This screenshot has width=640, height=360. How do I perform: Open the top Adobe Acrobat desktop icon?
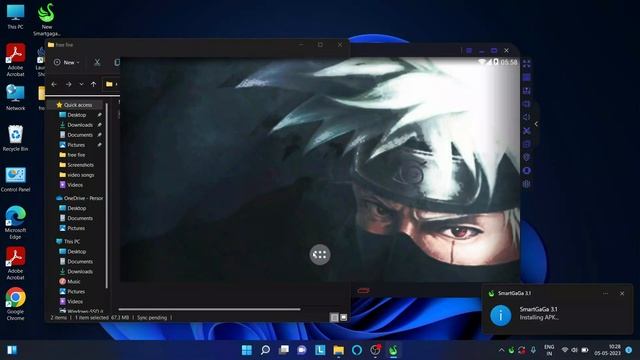(16, 60)
